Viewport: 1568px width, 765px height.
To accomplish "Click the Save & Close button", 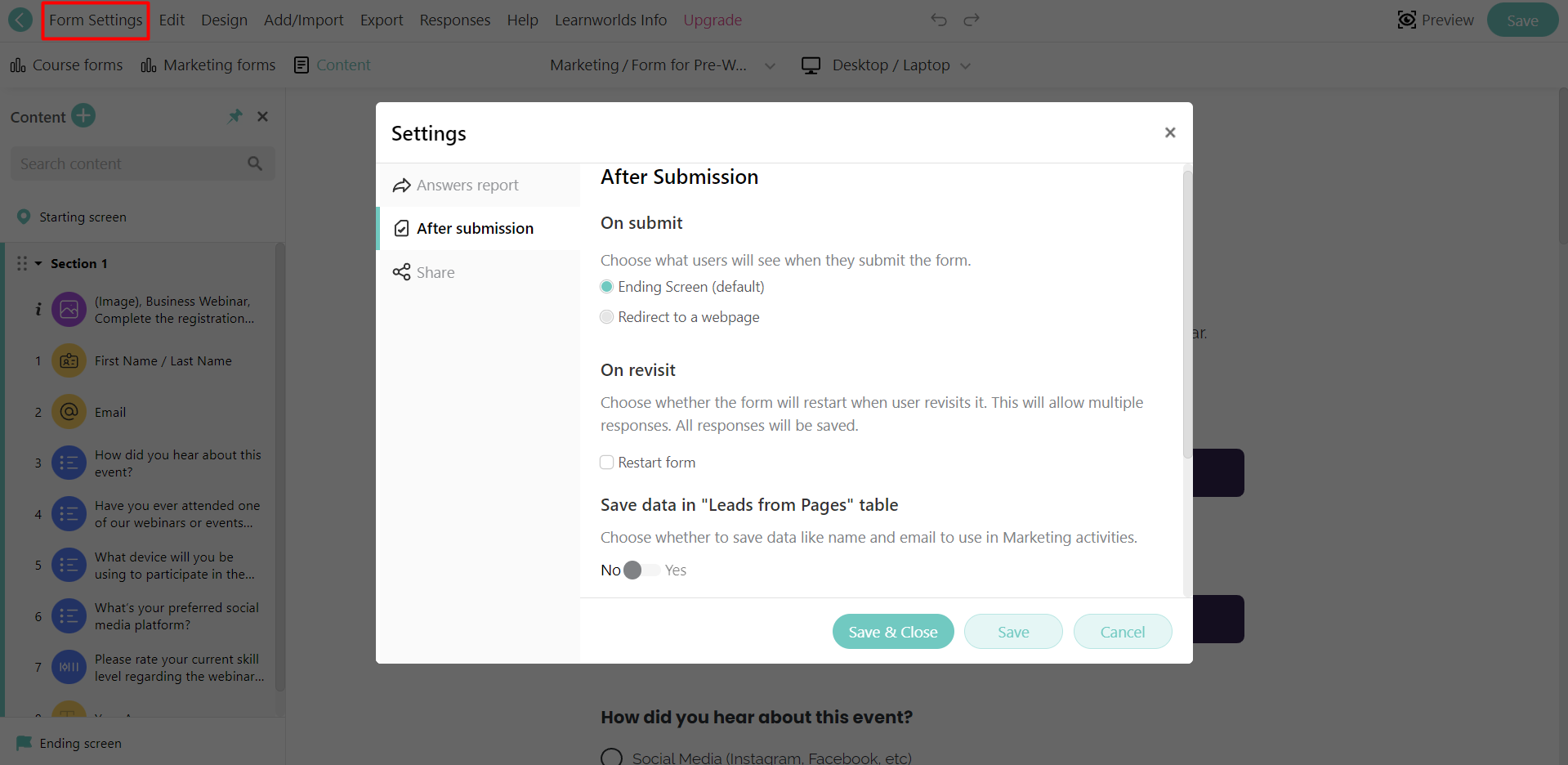I will 892,631.
